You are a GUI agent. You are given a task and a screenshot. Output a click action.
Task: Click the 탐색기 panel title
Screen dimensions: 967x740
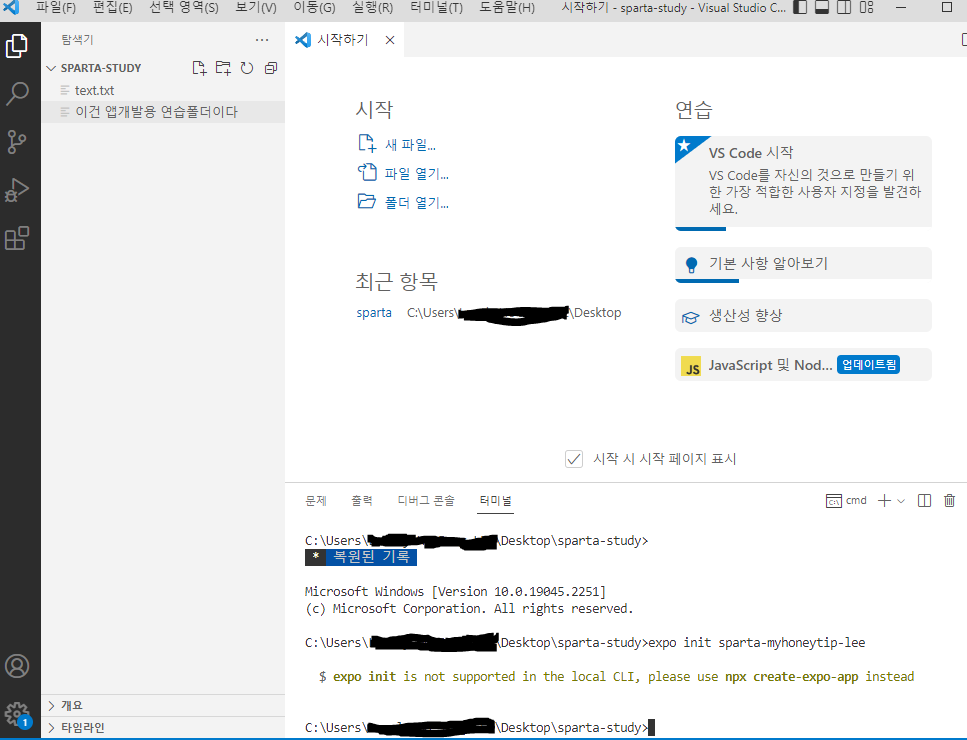77,40
